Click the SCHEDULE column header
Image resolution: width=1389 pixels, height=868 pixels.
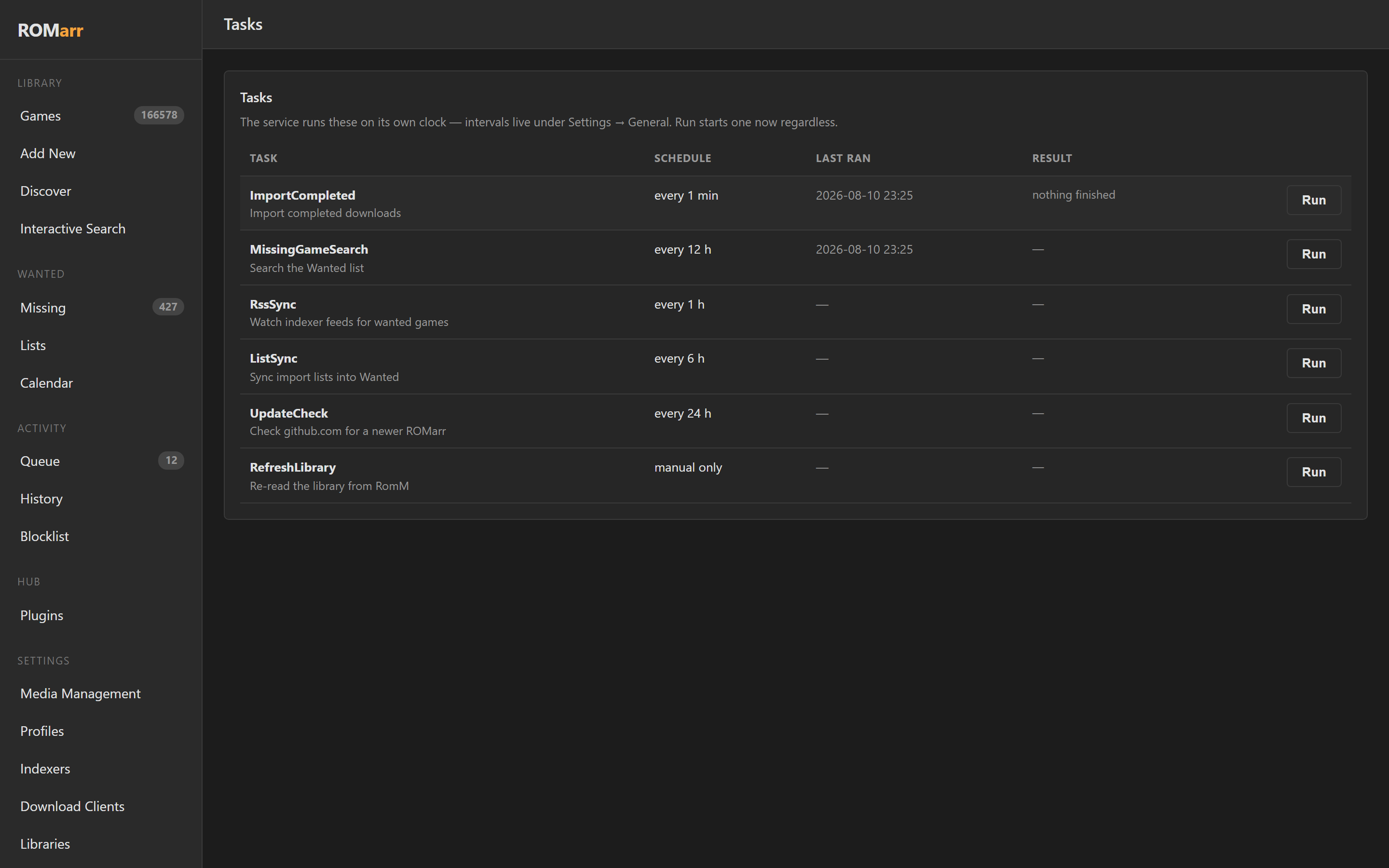click(682, 158)
